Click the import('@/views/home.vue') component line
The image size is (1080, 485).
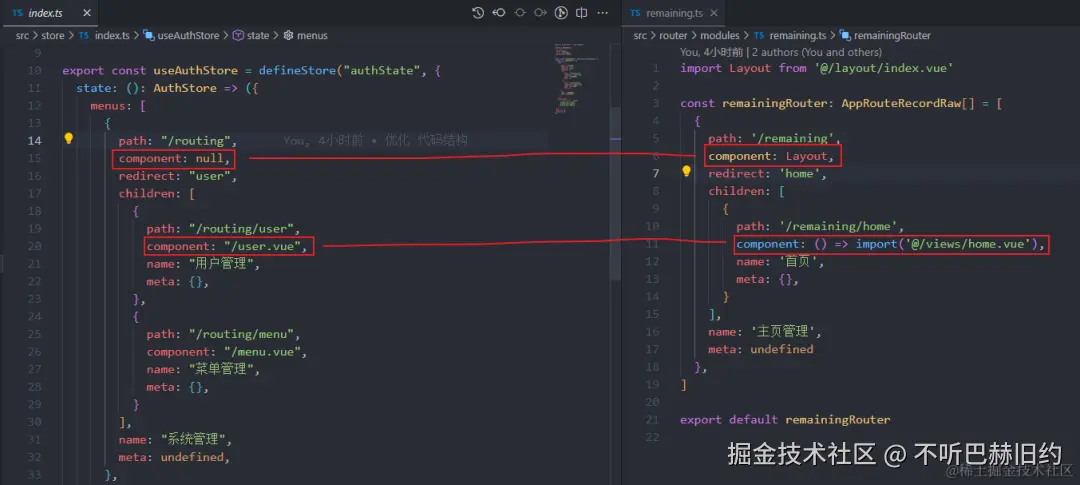[891, 244]
